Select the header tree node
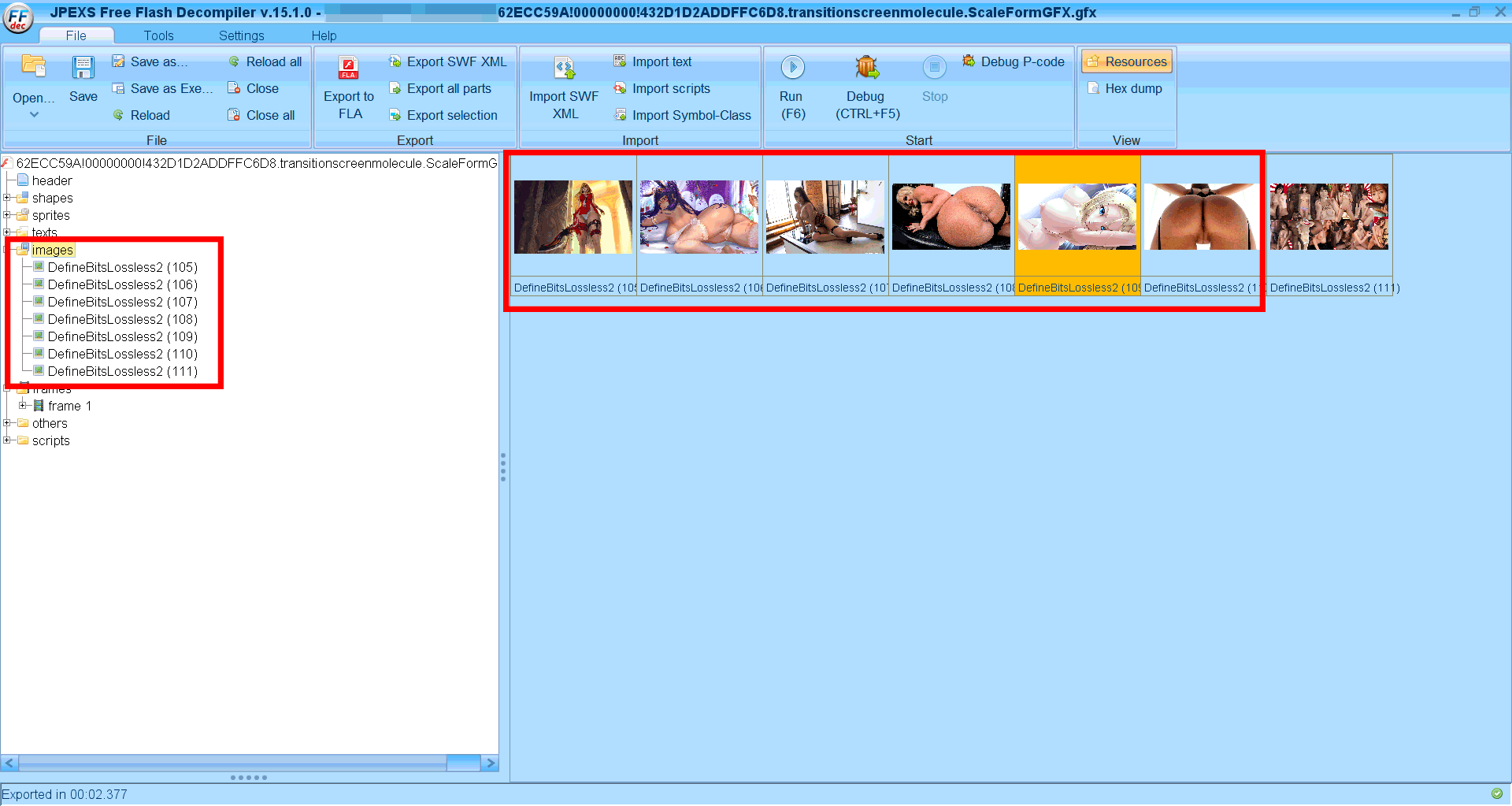Screen dimensions: 1512x806 (x=52, y=180)
